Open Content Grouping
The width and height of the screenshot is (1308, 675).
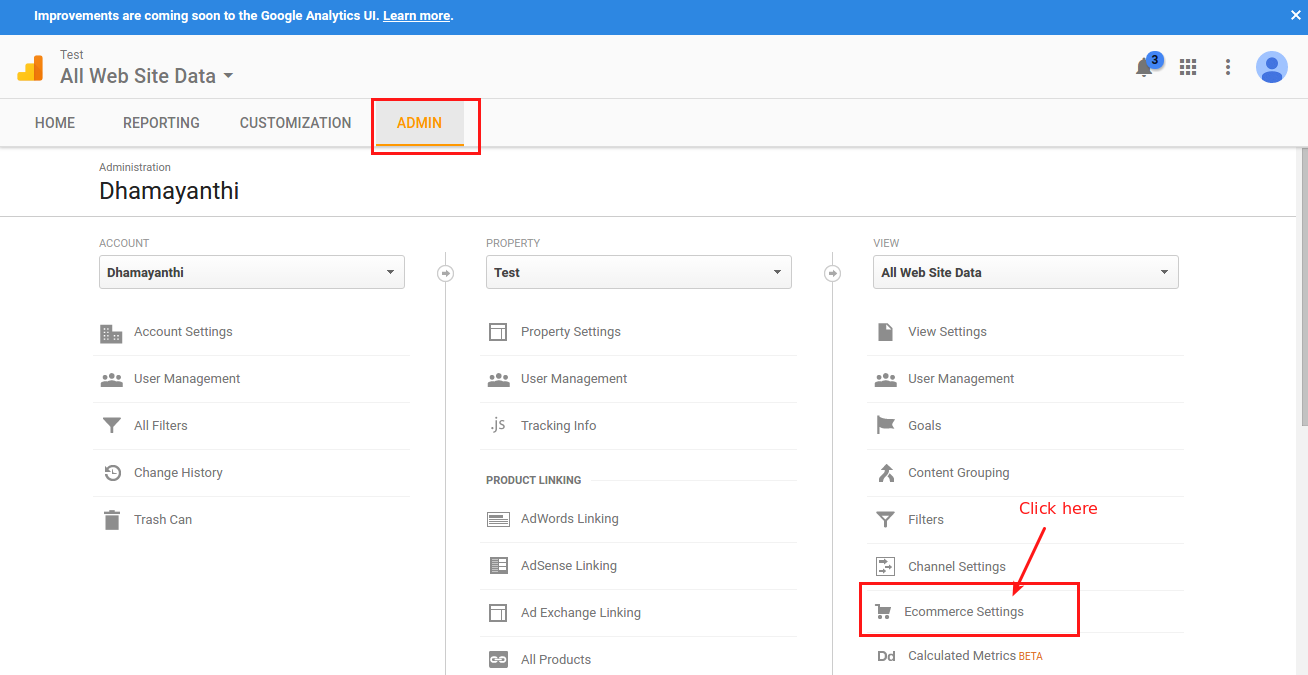pos(959,473)
